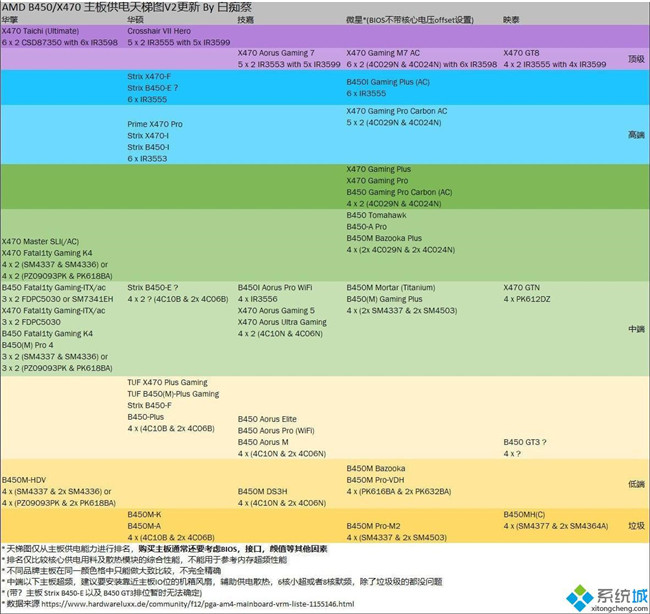Click 'X470 Aorus Ultra Gaming' entry

pyautogui.click(x=282, y=322)
